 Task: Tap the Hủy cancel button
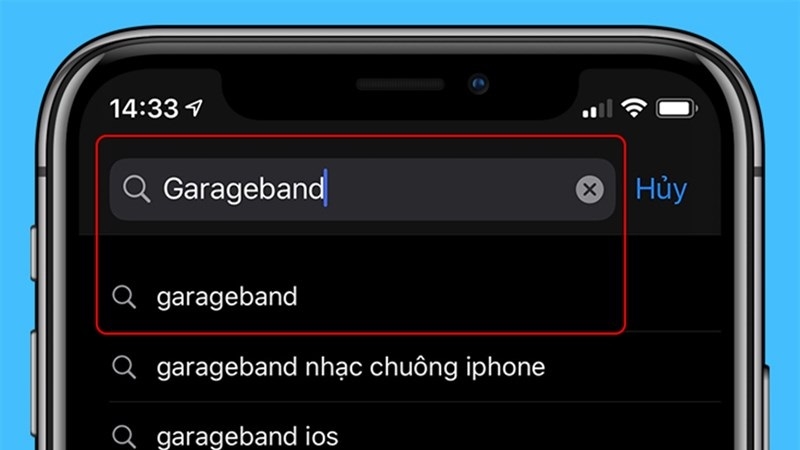coord(661,189)
